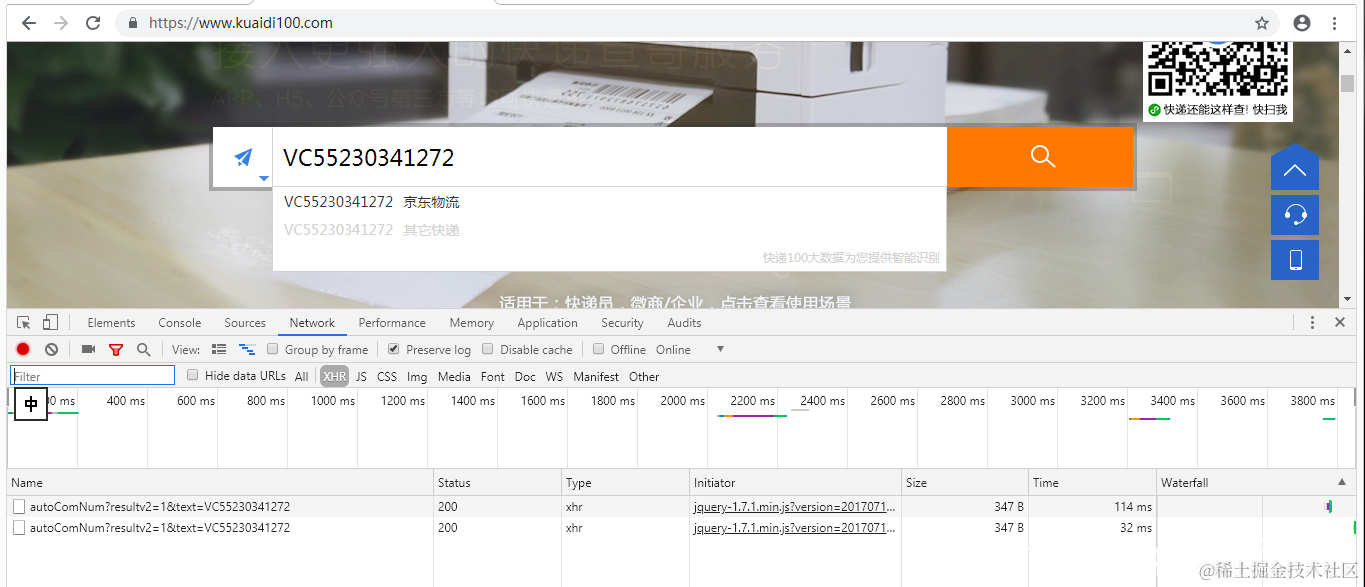Reload the kuaidi100 page
This screenshot has height=587, width=1365.
coord(93,22)
